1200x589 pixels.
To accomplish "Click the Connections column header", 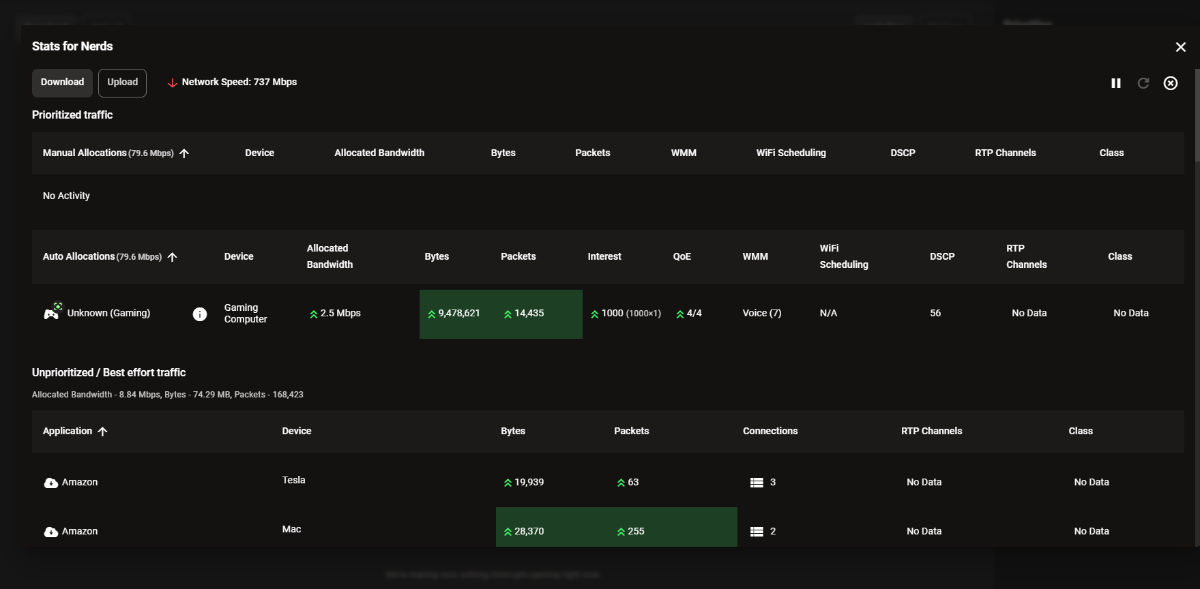I will point(770,431).
